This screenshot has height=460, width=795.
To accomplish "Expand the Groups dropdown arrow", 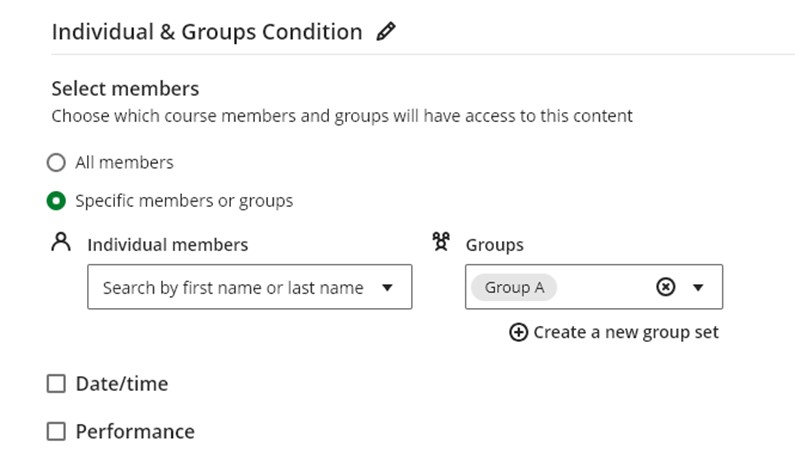I will (698, 288).
